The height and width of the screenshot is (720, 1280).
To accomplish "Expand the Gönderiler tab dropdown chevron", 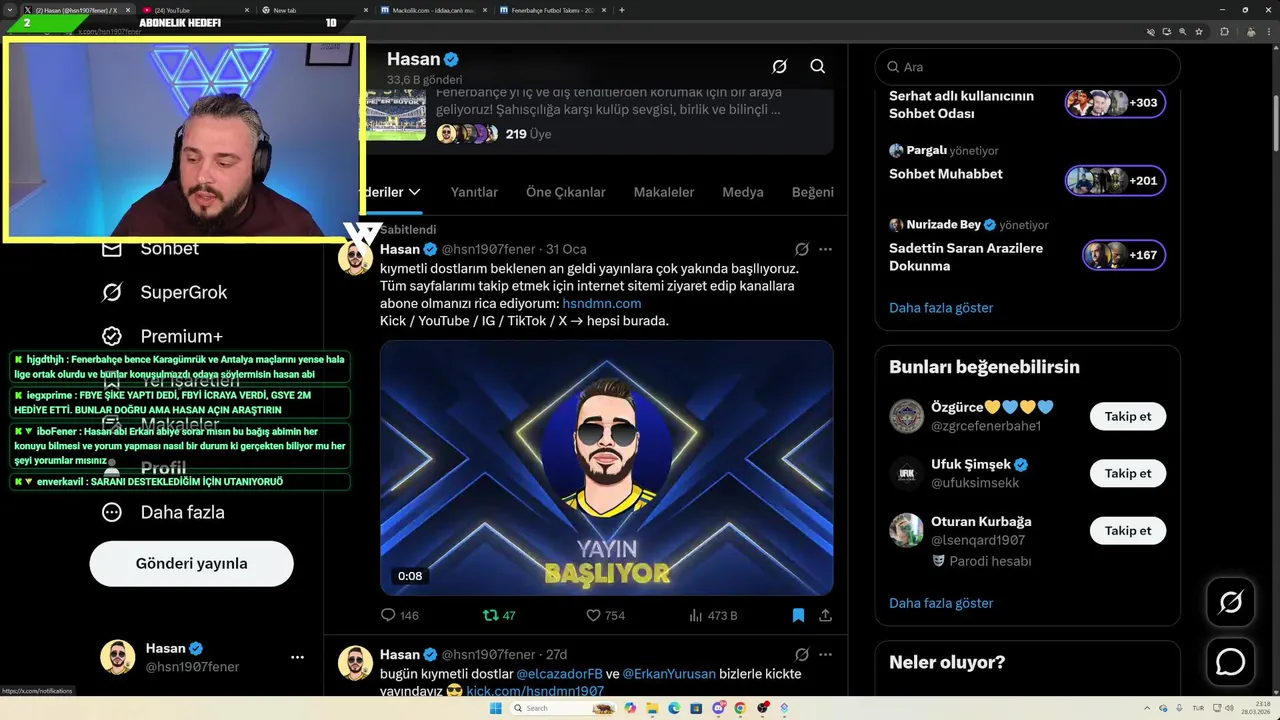I will pyautogui.click(x=414, y=192).
